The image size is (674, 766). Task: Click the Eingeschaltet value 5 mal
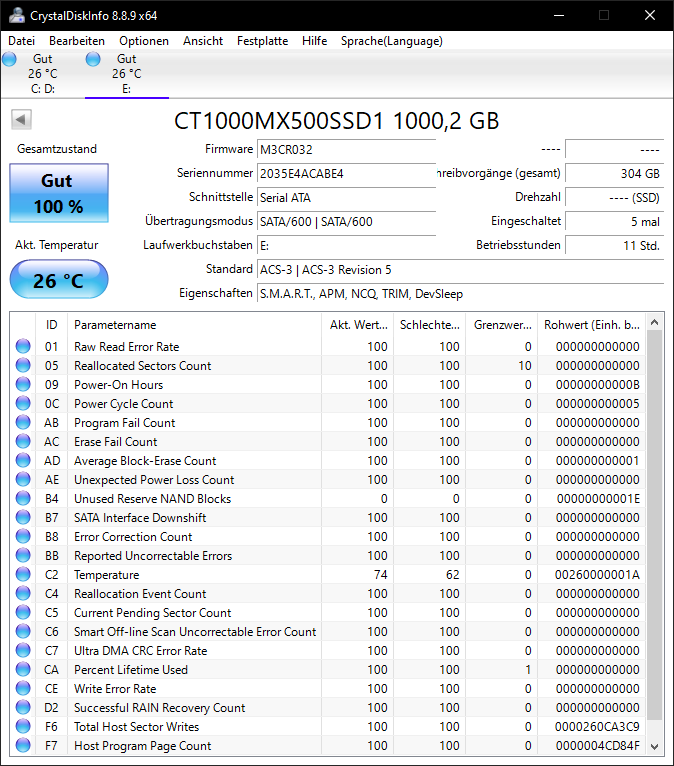click(614, 221)
